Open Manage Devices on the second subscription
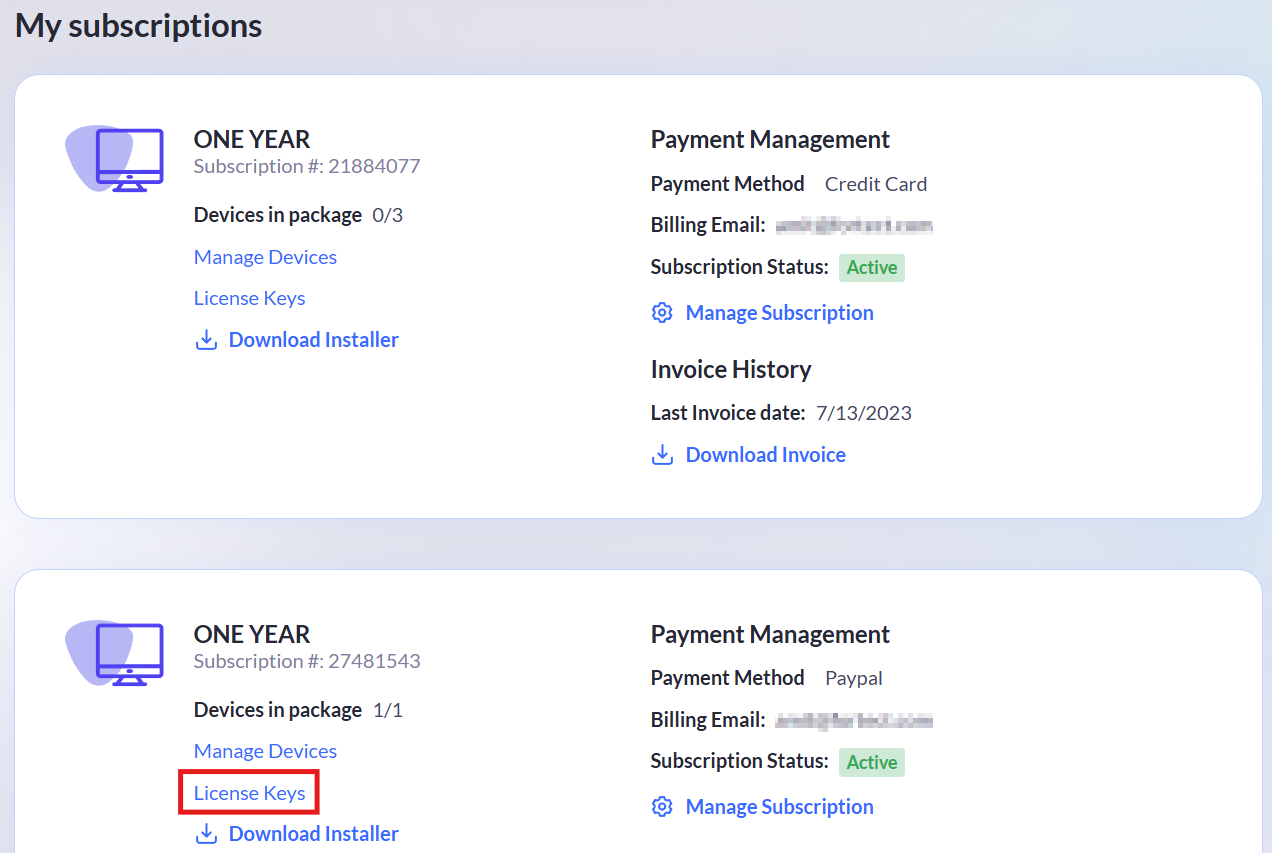This screenshot has height=853, width=1272. (x=264, y=751)
